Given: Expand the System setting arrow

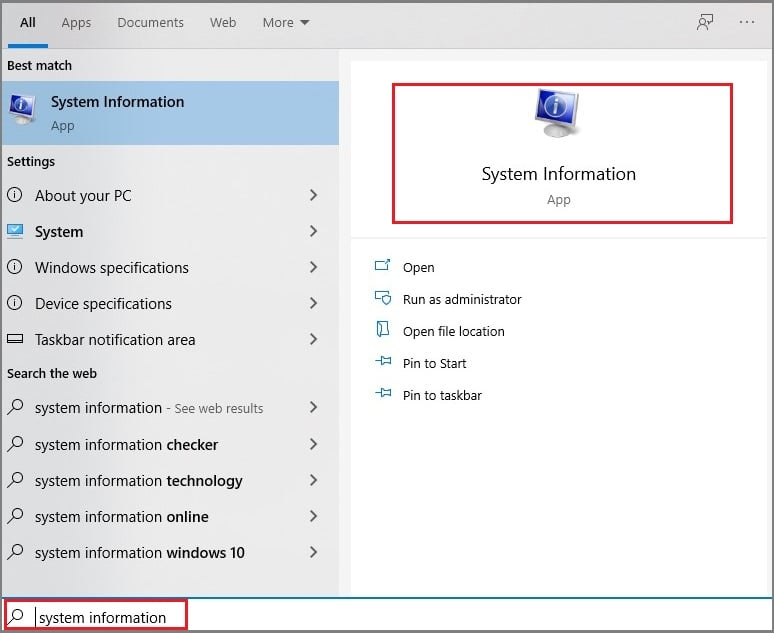Looking at the screenshot, I should pos(313,231).
